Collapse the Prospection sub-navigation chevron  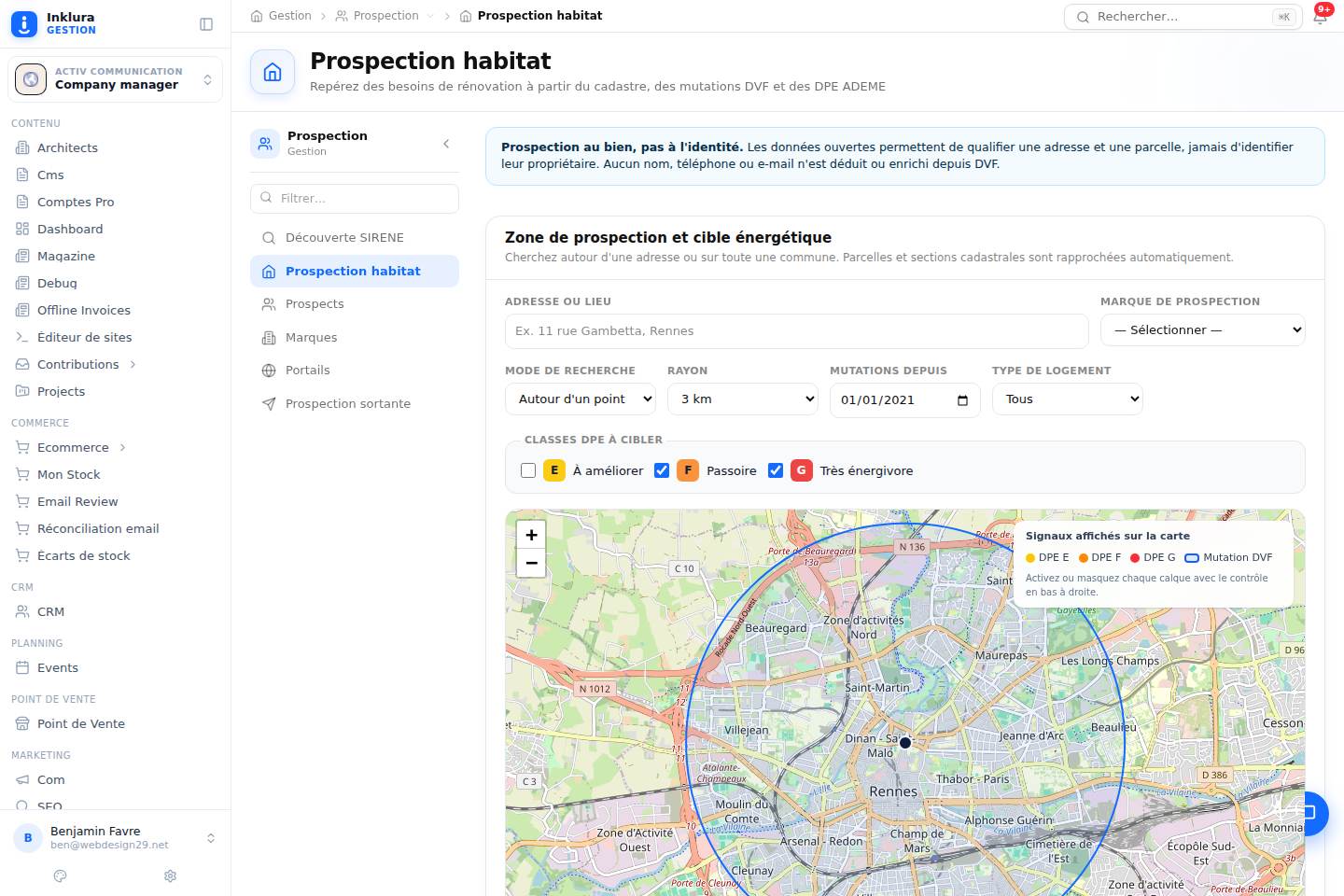[x=446, y=144]
